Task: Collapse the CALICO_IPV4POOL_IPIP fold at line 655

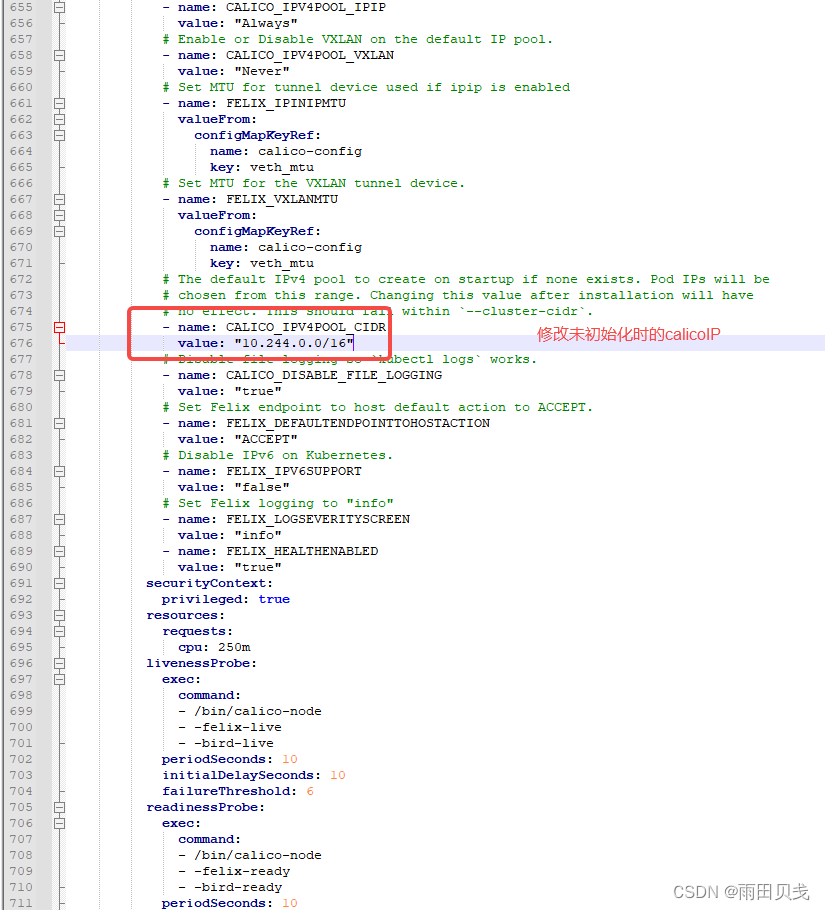Action: click(58, 8)
